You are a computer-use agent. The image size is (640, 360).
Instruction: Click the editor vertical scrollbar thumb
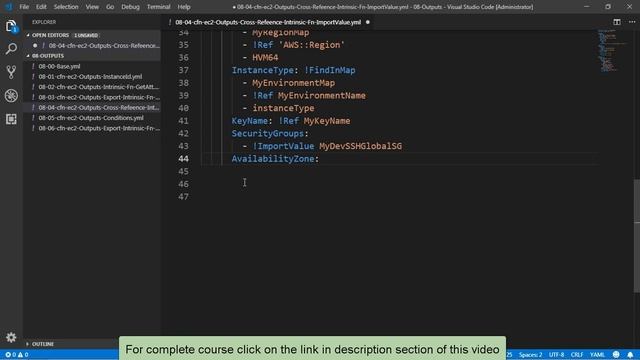[637, 236]
